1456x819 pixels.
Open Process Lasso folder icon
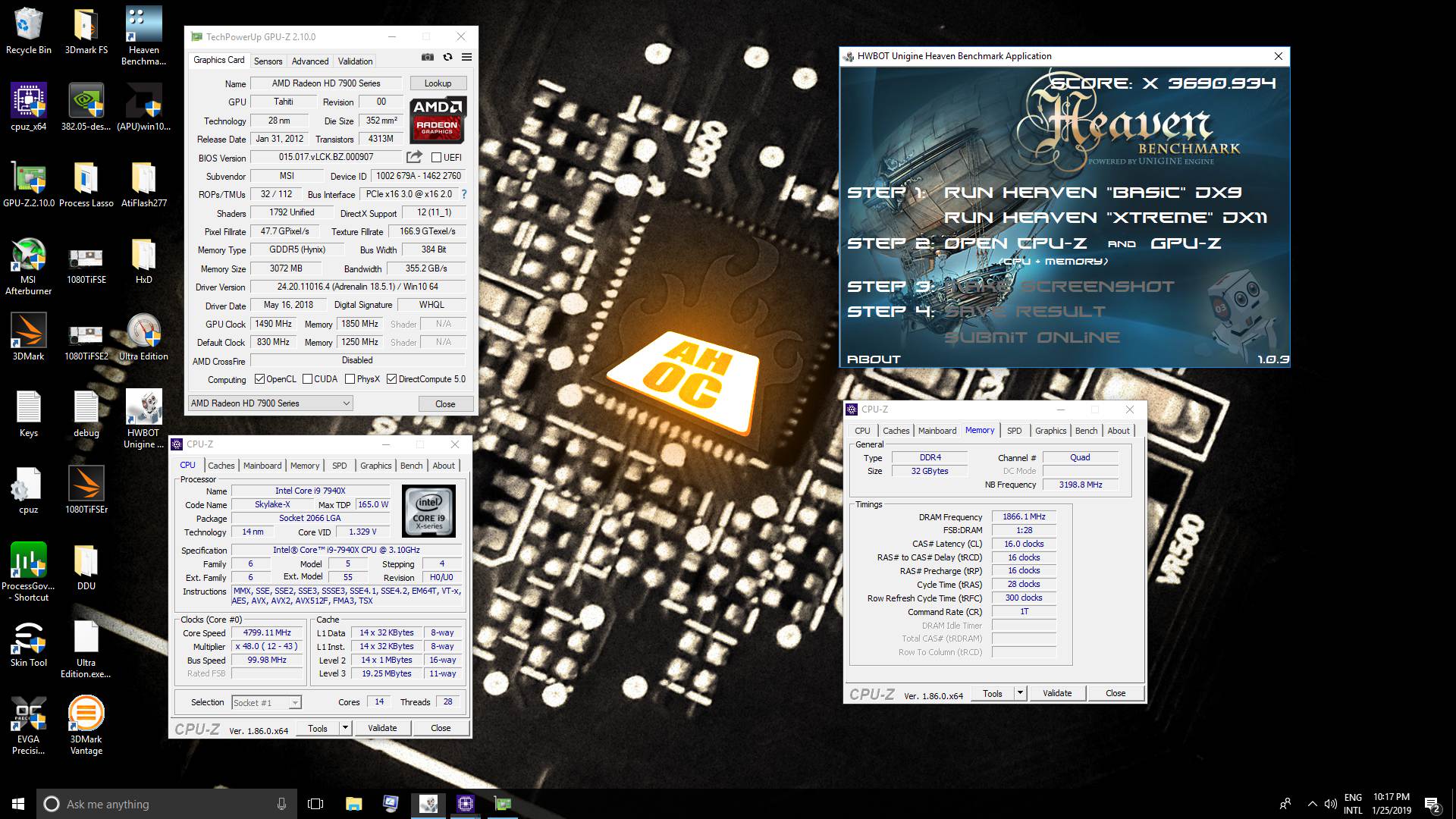click(x=86, y=184)
